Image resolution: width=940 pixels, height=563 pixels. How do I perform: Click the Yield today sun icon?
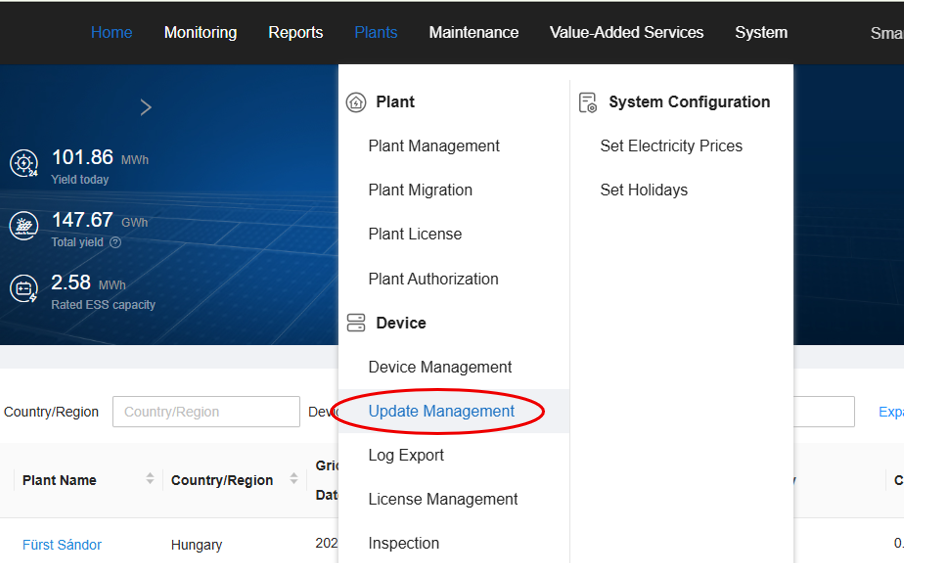pyautogui.click(x=24, y=164)
